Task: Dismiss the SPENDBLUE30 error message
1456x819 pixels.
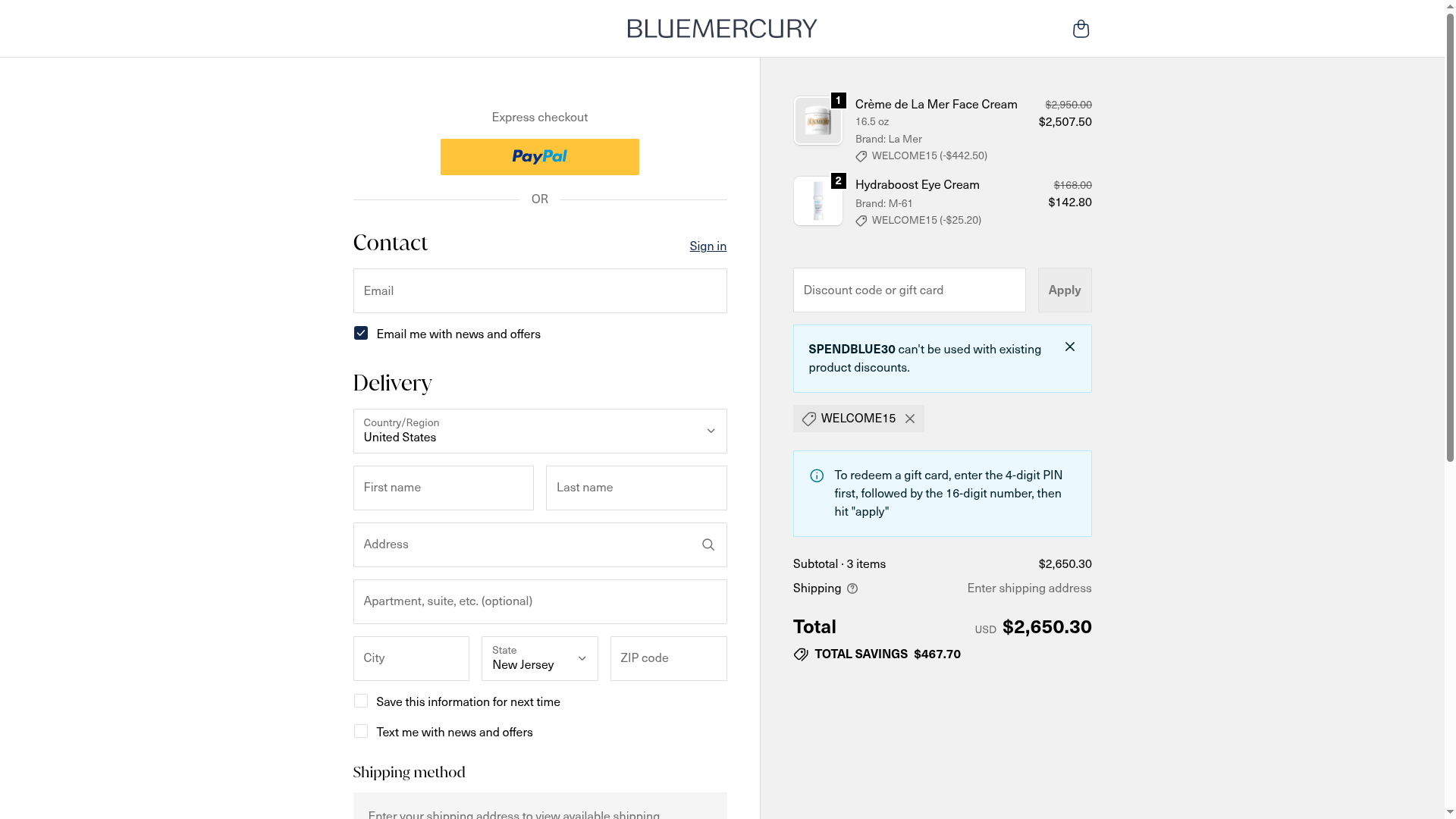Action: 1070,347
